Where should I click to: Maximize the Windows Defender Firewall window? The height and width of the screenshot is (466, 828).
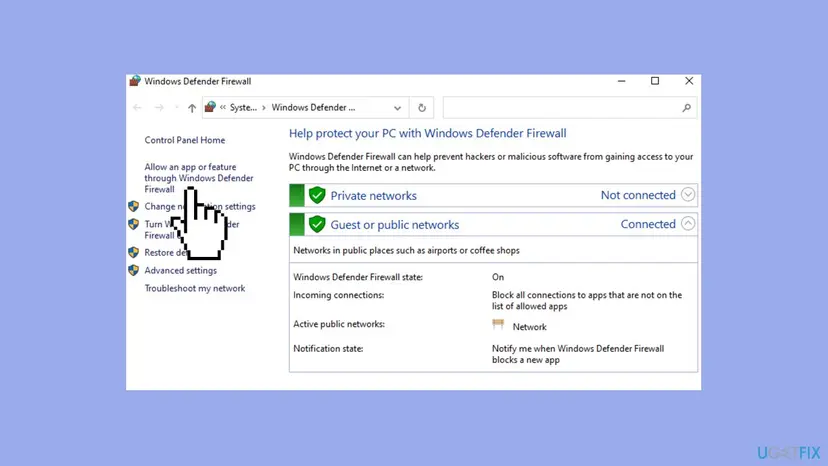(x=655, y=81)
